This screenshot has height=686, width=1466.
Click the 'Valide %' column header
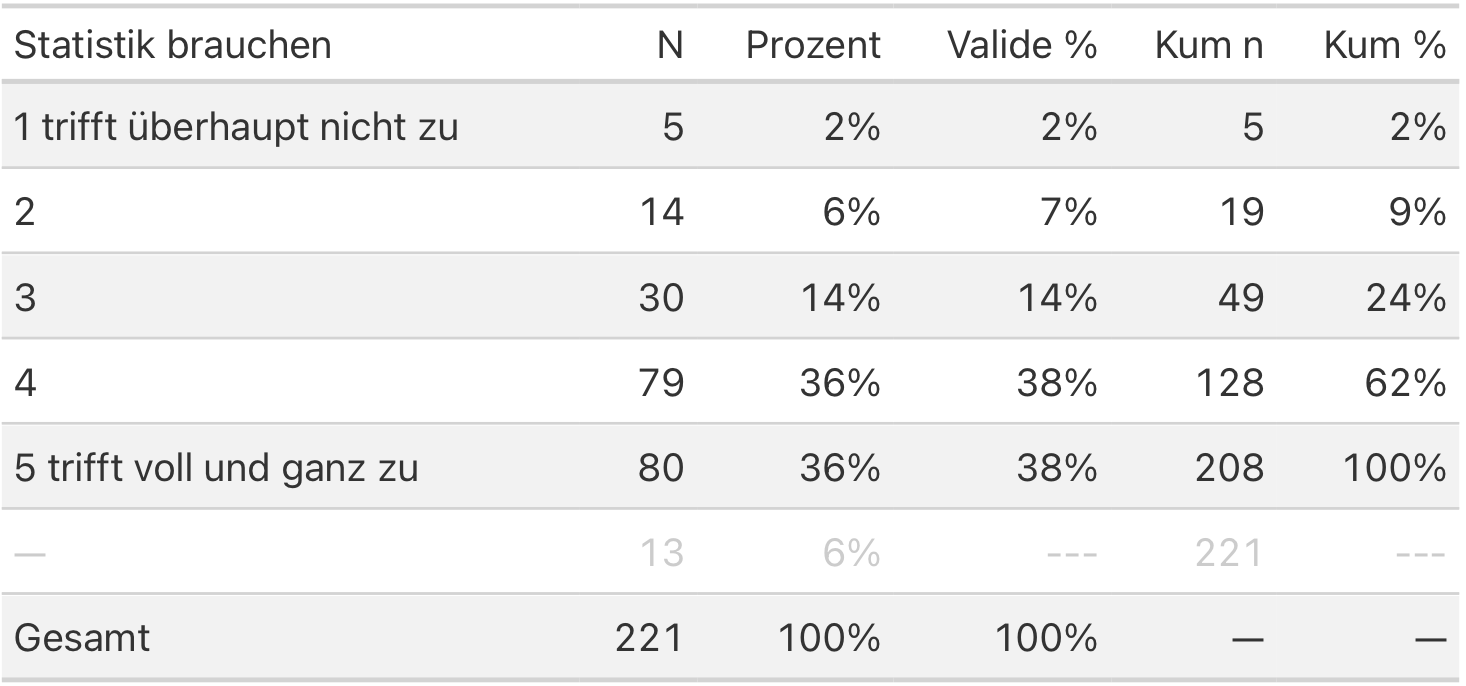click(1022, 45)
